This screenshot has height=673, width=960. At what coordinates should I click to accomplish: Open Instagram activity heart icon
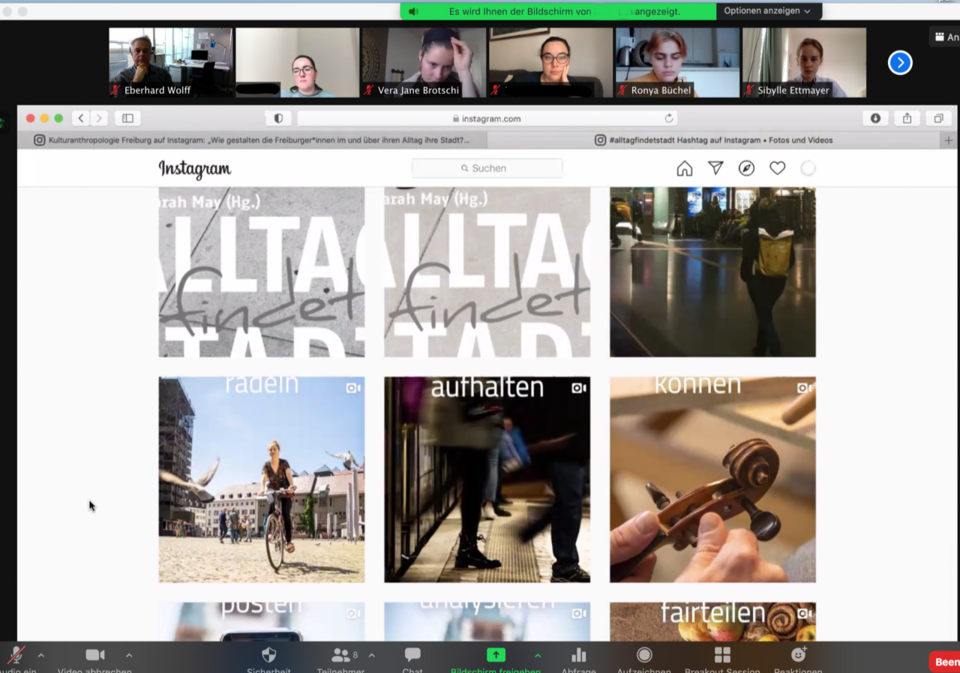(x=778, y=168)
